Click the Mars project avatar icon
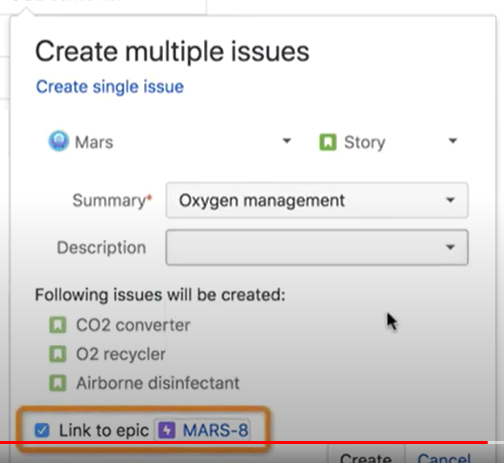This screenshot has width=504, height=463. pyautogui.click(x=59, y=141)
